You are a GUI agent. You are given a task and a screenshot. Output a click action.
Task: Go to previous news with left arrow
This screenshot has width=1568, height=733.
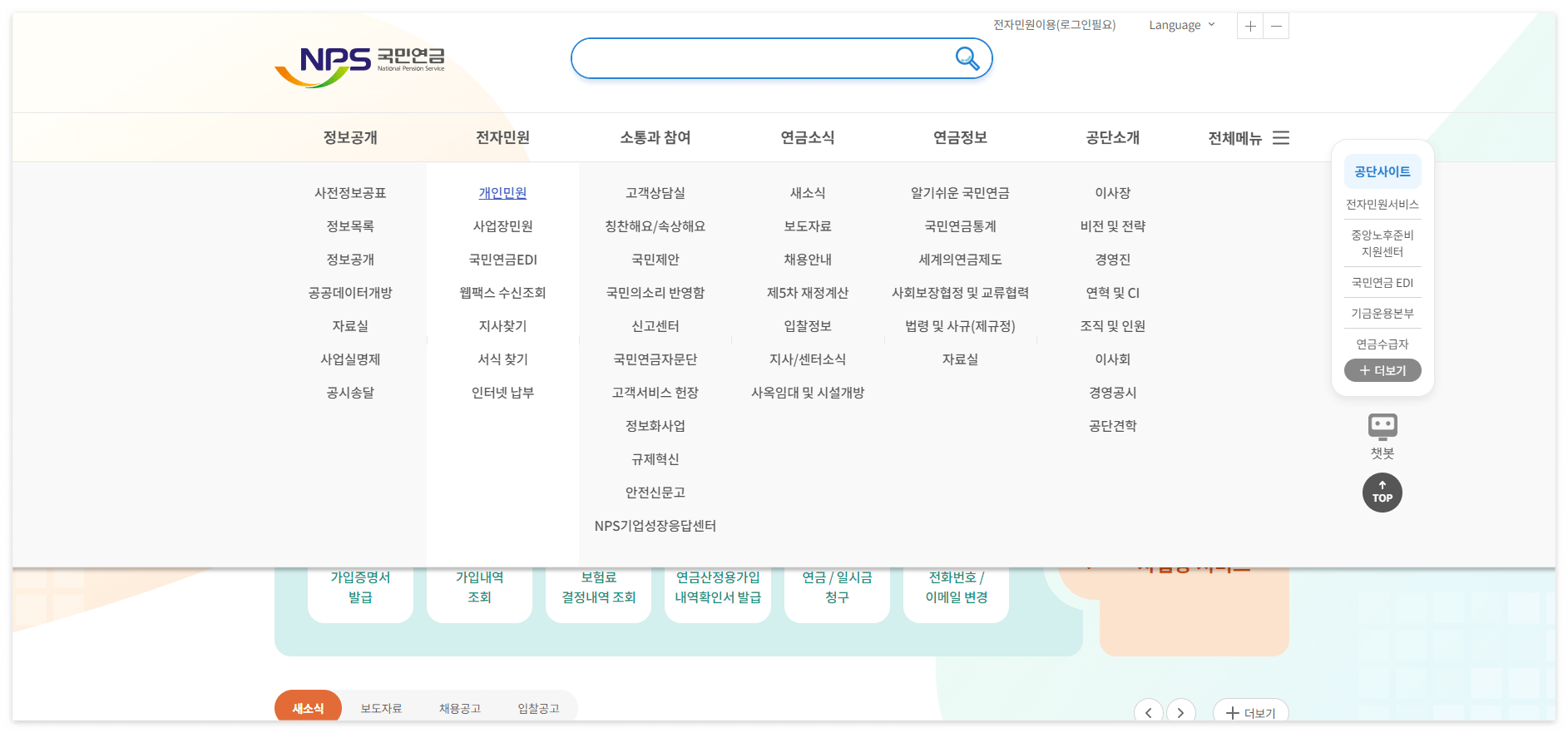pos(1149,713)
